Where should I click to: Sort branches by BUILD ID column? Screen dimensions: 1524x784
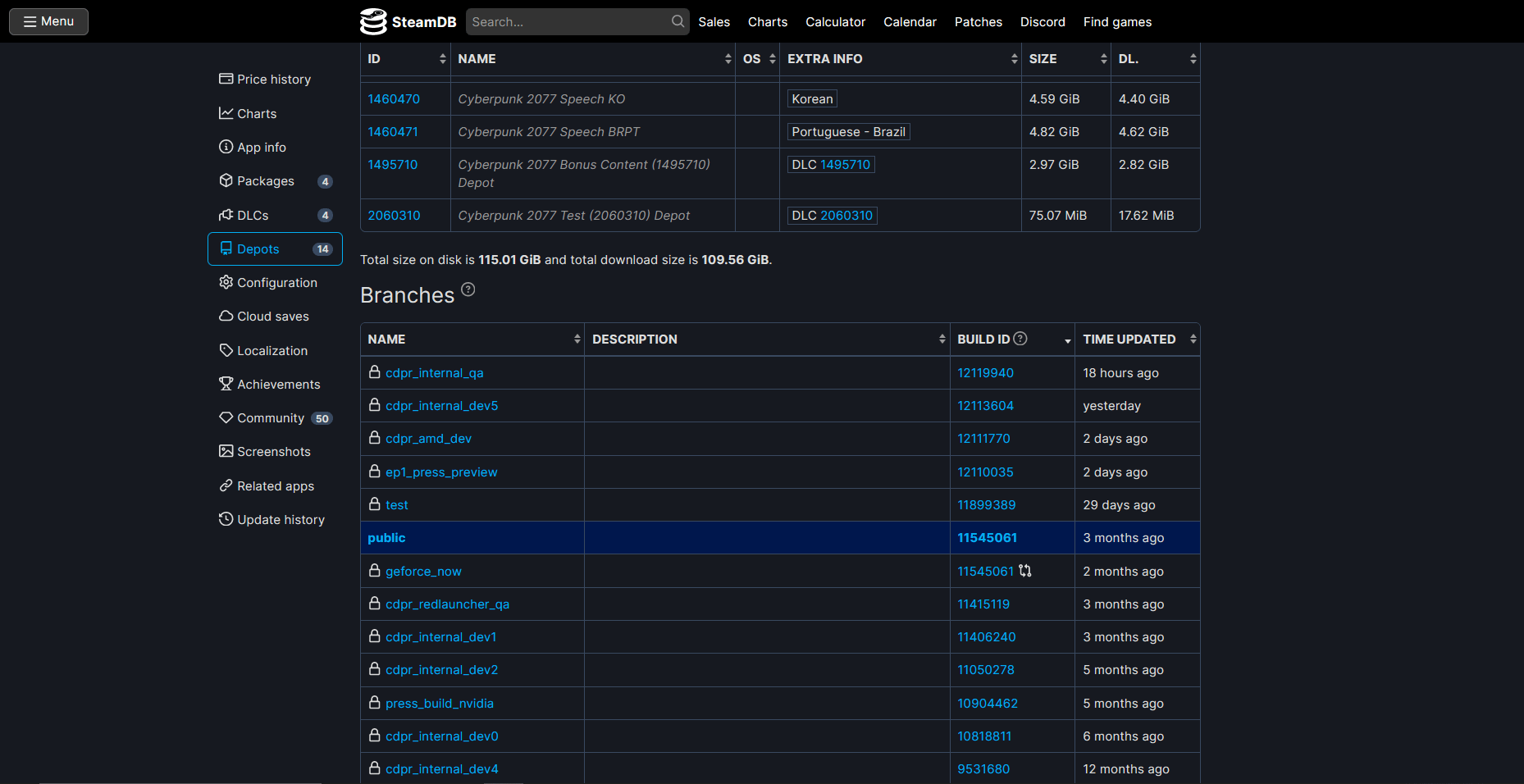(1013, 340)
